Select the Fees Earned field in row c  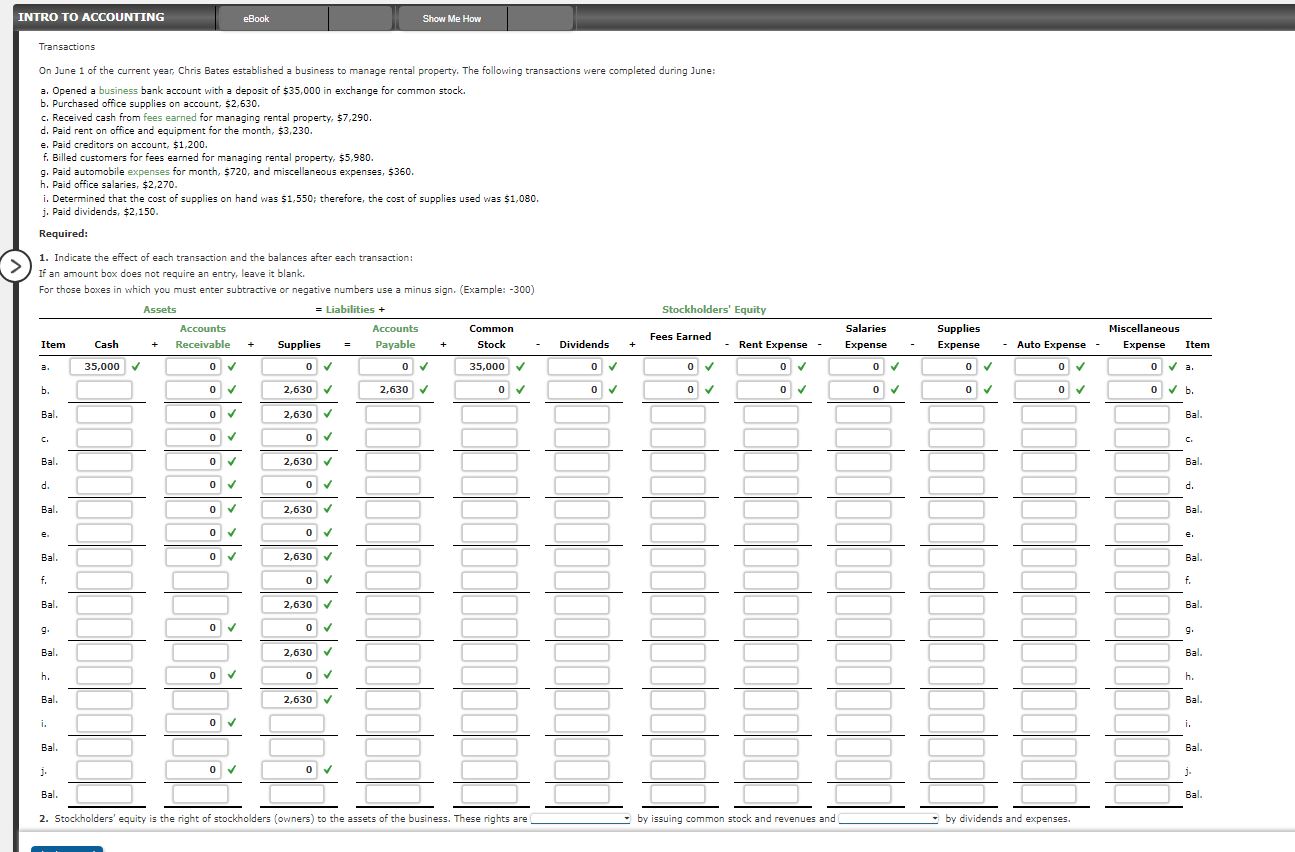(x=678, y=437)
